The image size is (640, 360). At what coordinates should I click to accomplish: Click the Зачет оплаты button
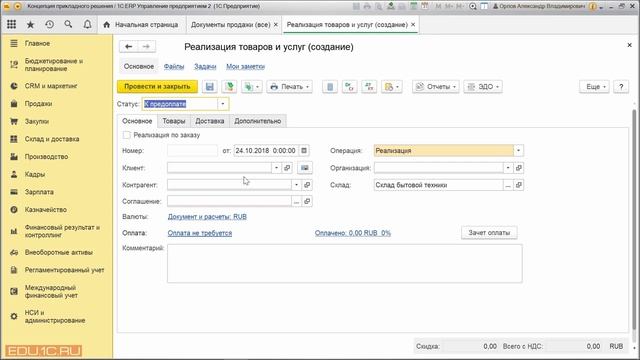(489, 233)
